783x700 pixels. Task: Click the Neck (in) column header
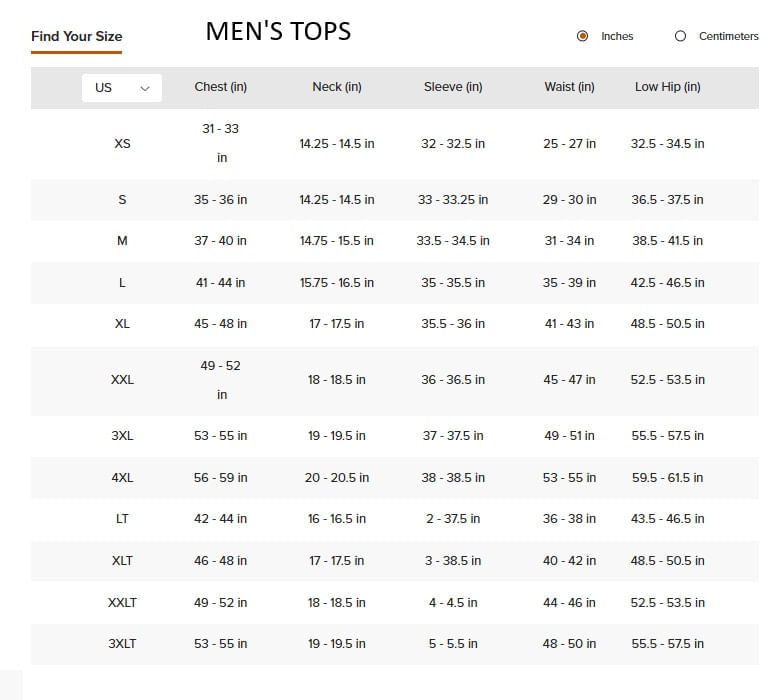point(337,87)
